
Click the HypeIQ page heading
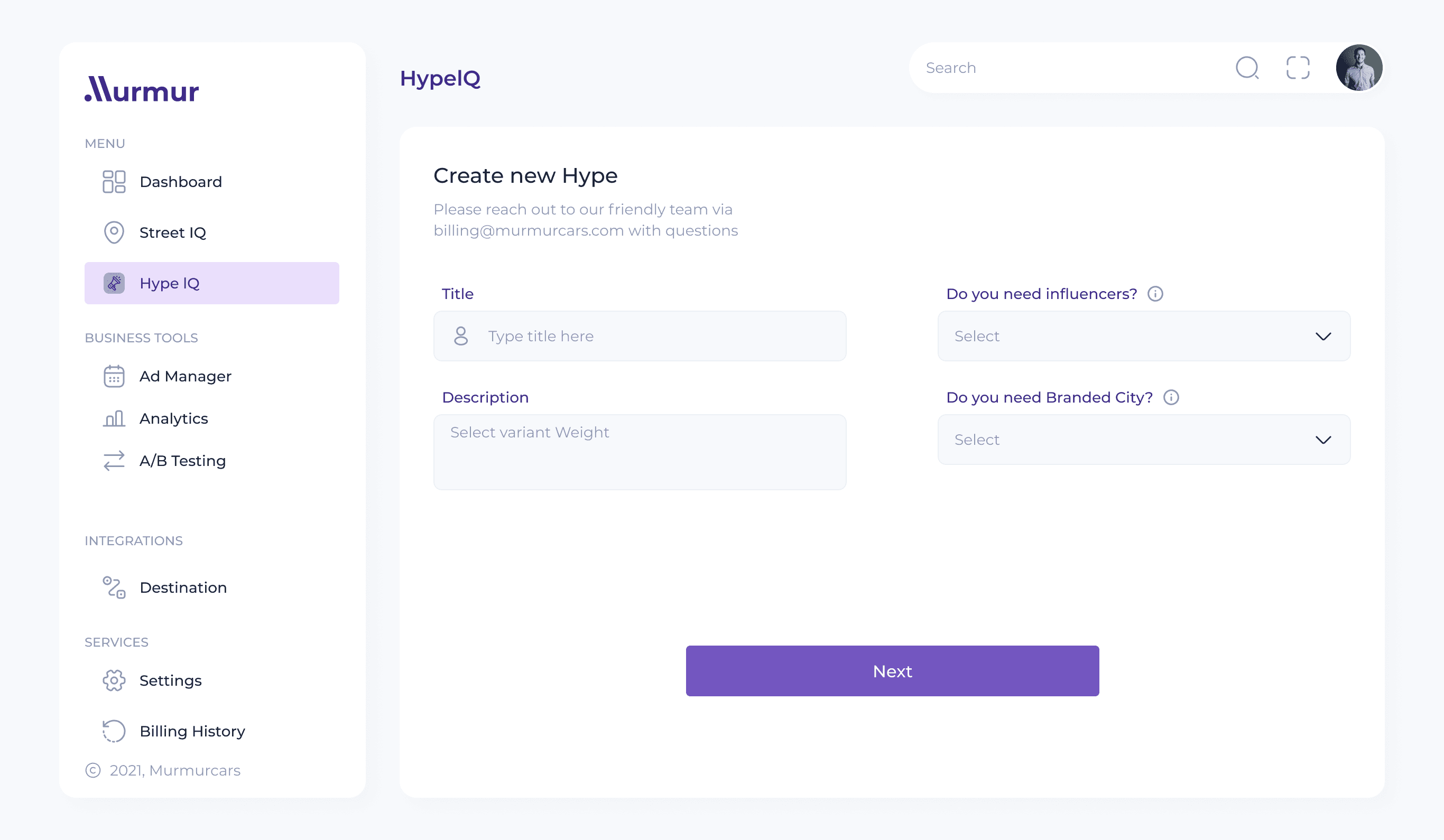440,78
